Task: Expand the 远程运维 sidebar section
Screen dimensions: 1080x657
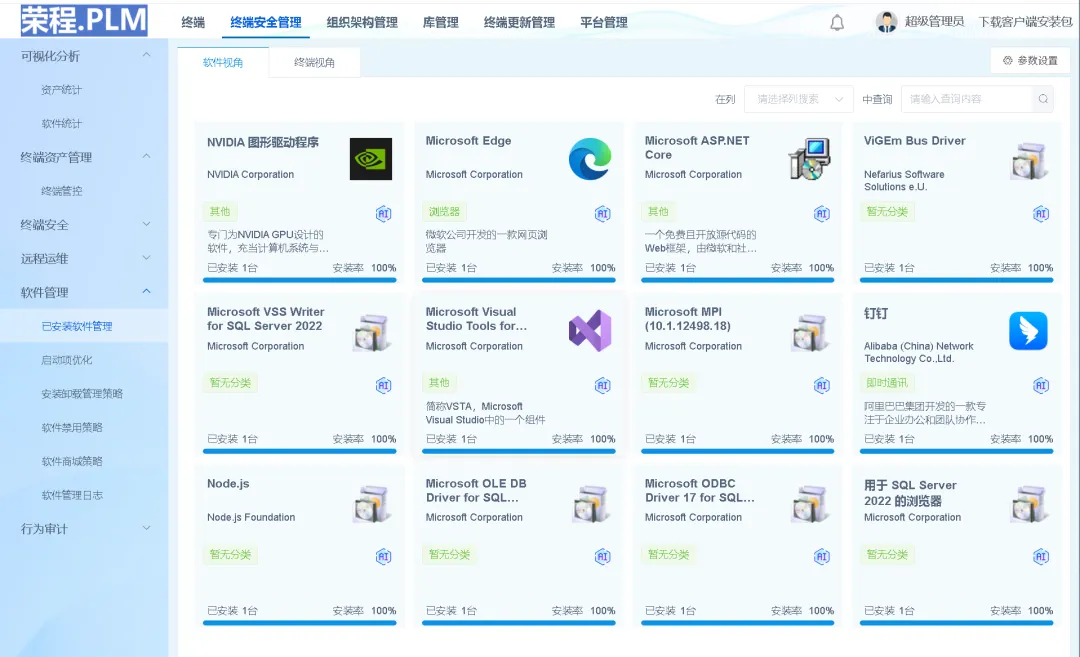Action: [146, 258]
